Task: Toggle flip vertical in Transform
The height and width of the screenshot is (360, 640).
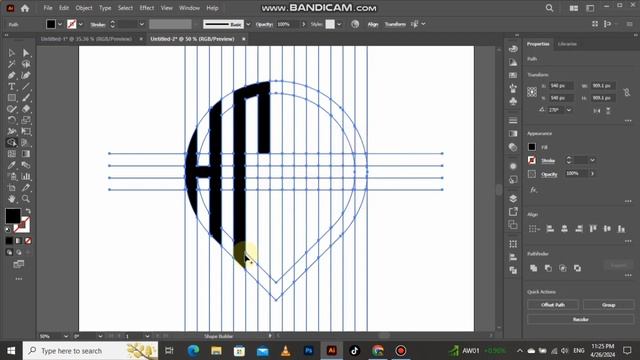Action: 608,111
